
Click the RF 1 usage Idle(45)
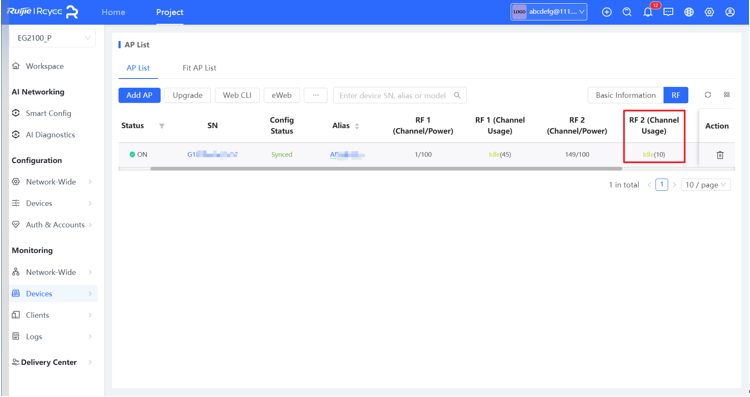point(500,154)
